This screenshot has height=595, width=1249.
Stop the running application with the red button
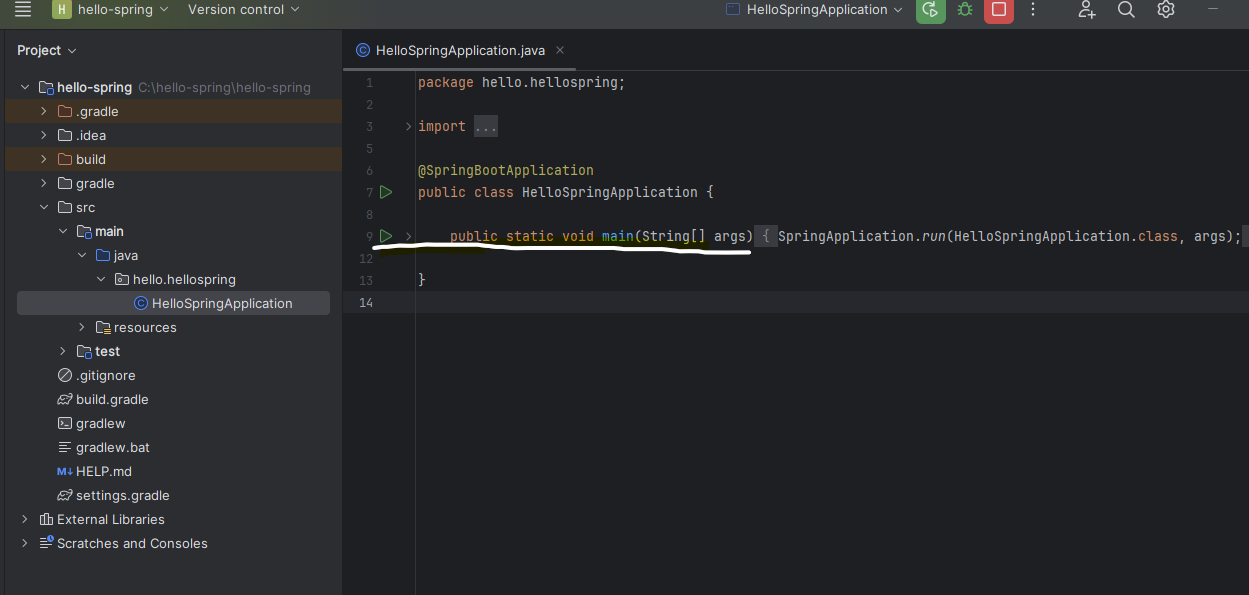(x=998, y=10)
